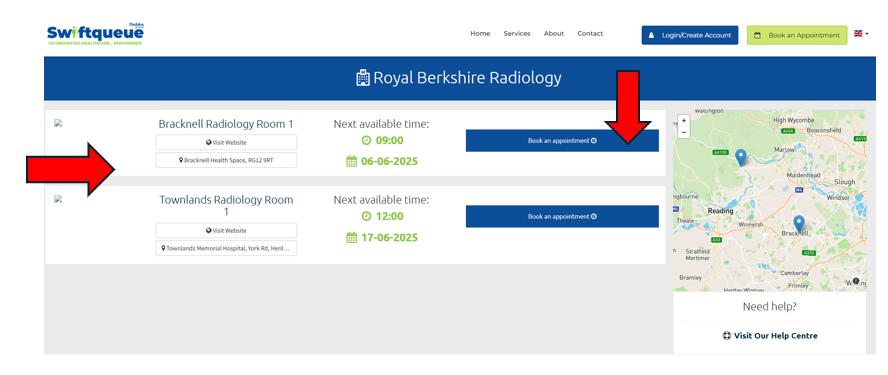This screenshot has height=375, width=888.
Task: Click the Bracknell 09:00 clock icon
Action: coord(366,140)
